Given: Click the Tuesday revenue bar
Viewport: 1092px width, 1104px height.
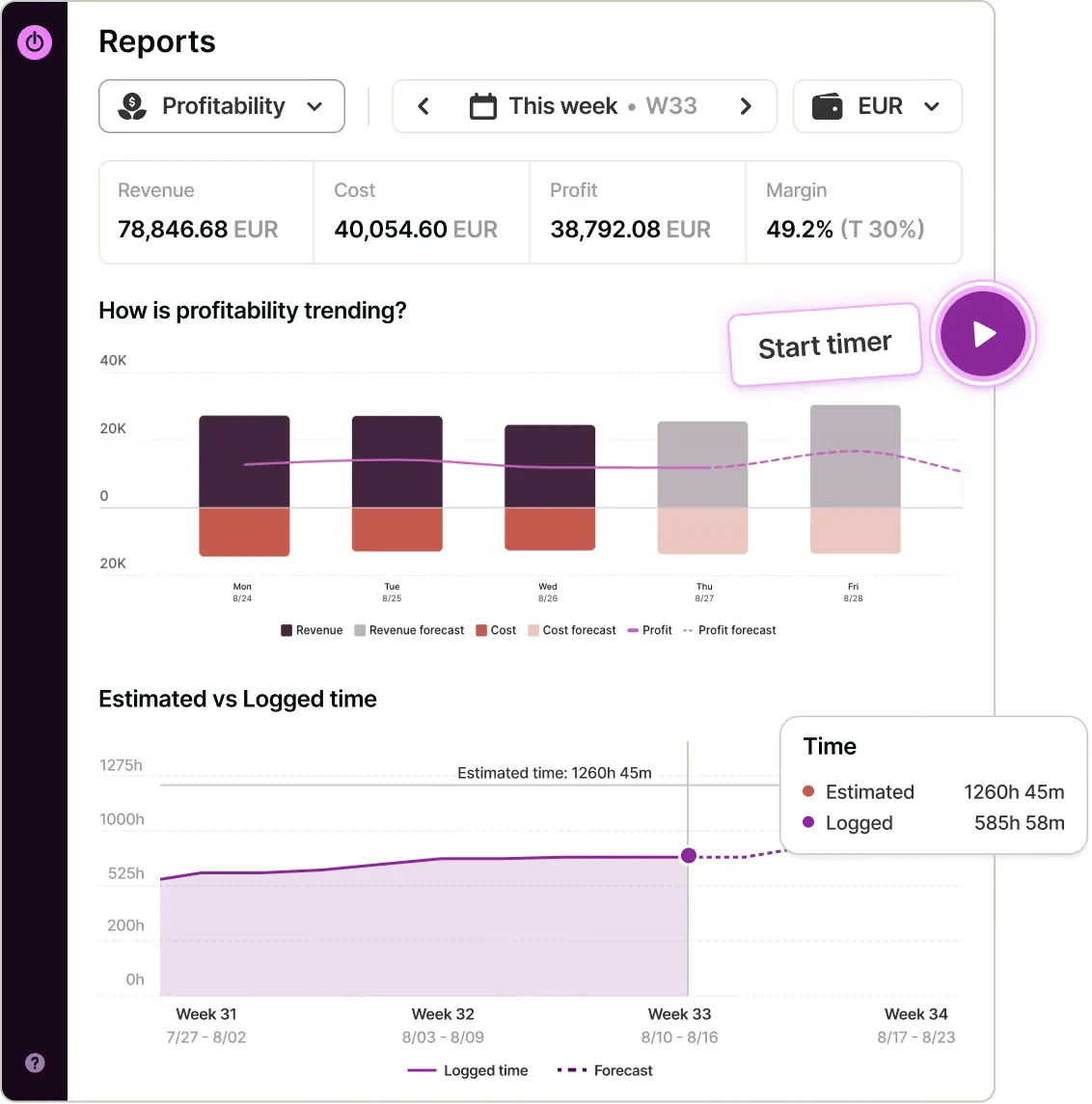Looking at the screenshot, I should pyautogui.click(x=396, y=461).
